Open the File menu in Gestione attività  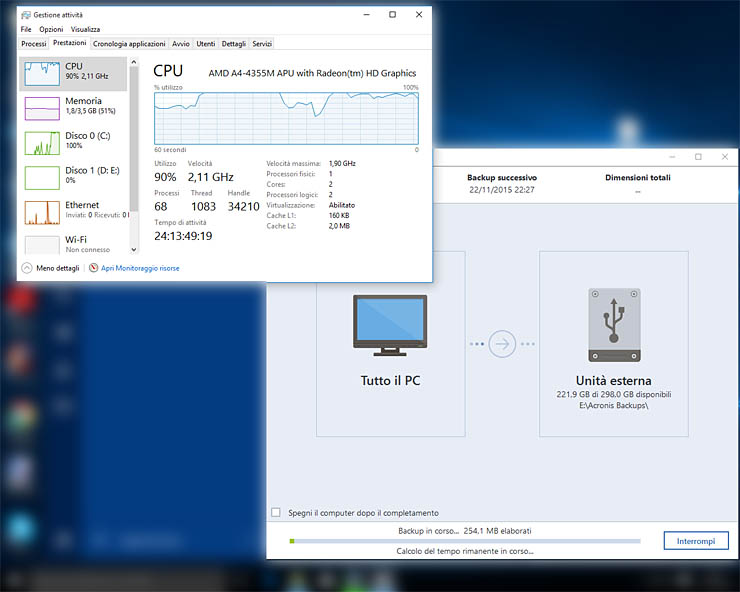click(x=26, y=29)
